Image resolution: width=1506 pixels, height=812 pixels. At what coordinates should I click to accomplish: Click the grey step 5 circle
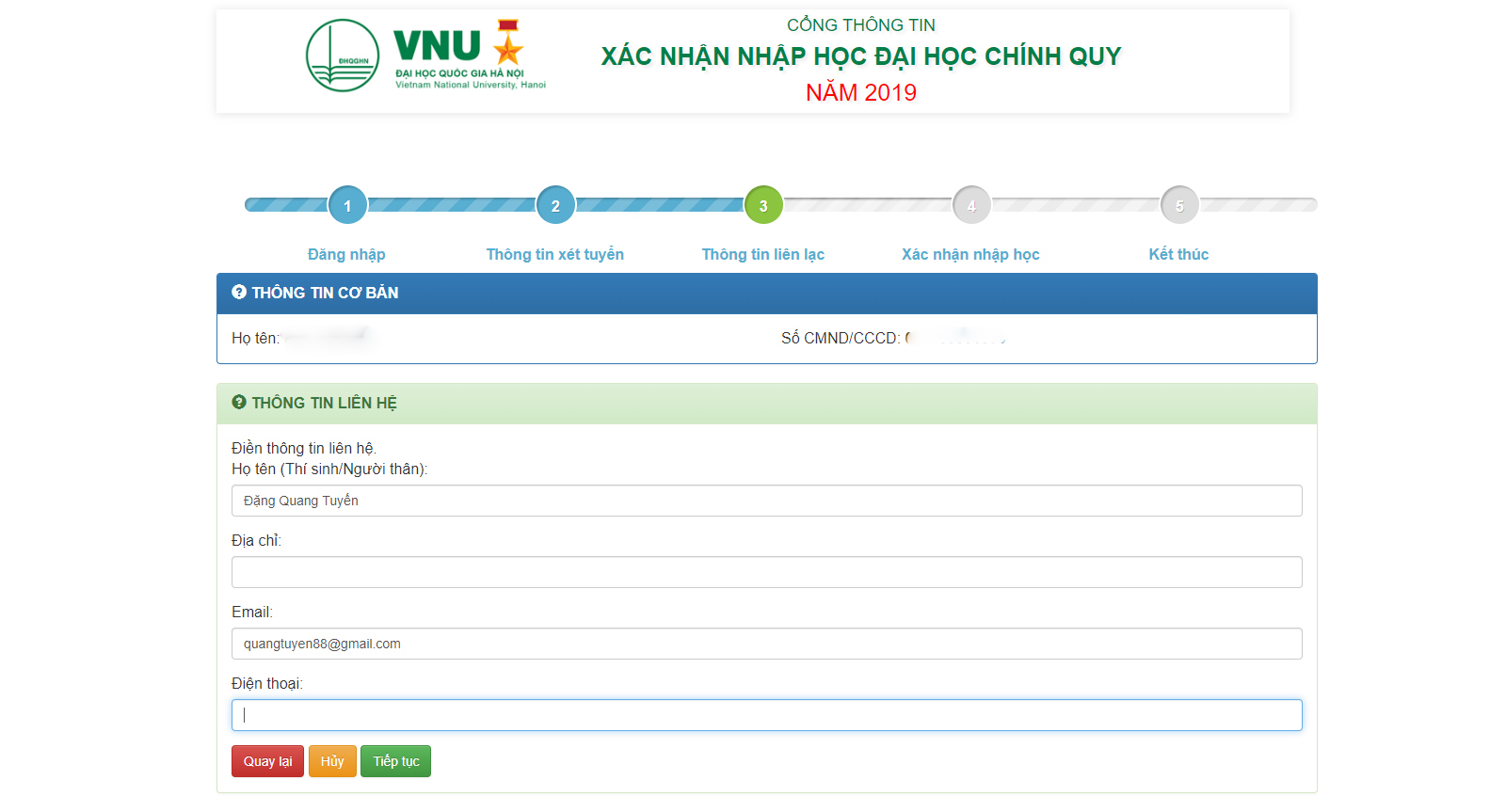point(1179,205)
